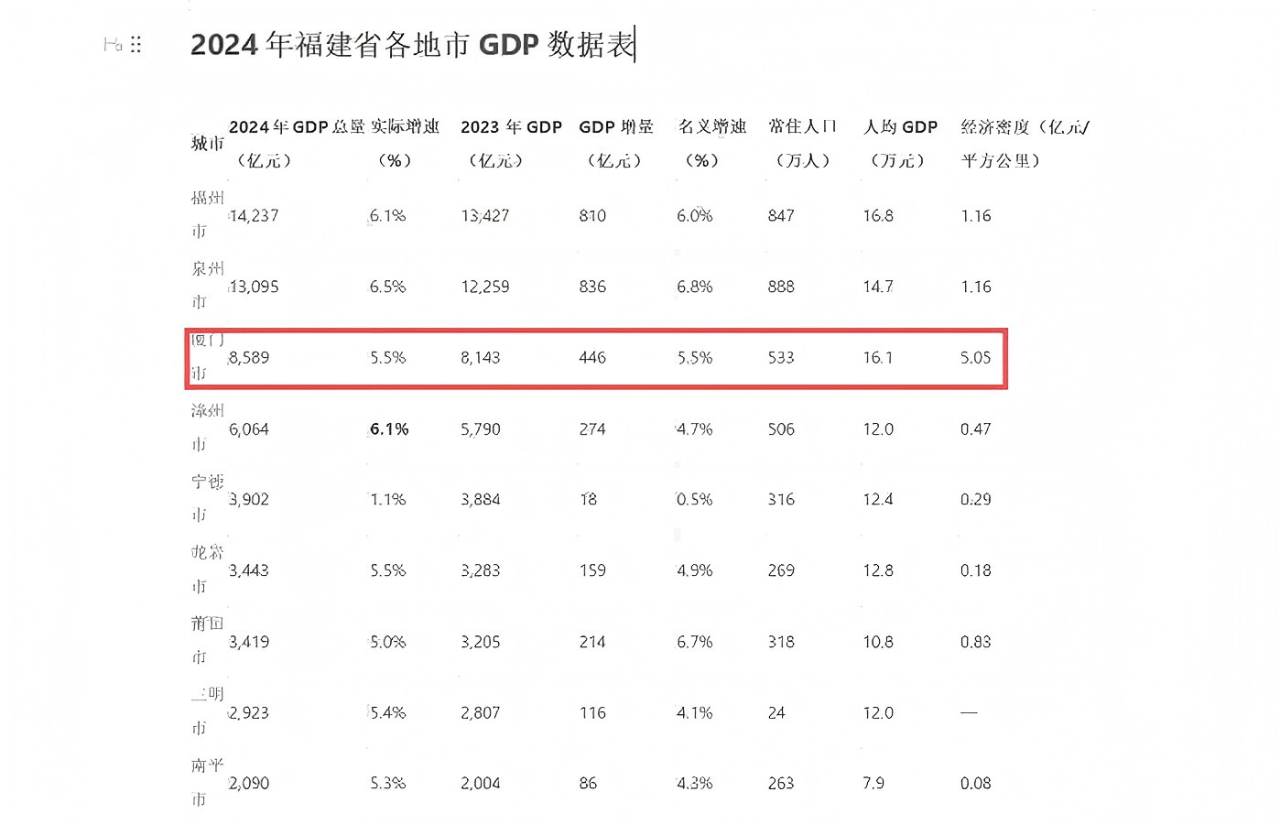Screen dimensions: 1280x824
Task: Select the 城市 column header cell
Action: pyautogui.click(x=207, y=144)
